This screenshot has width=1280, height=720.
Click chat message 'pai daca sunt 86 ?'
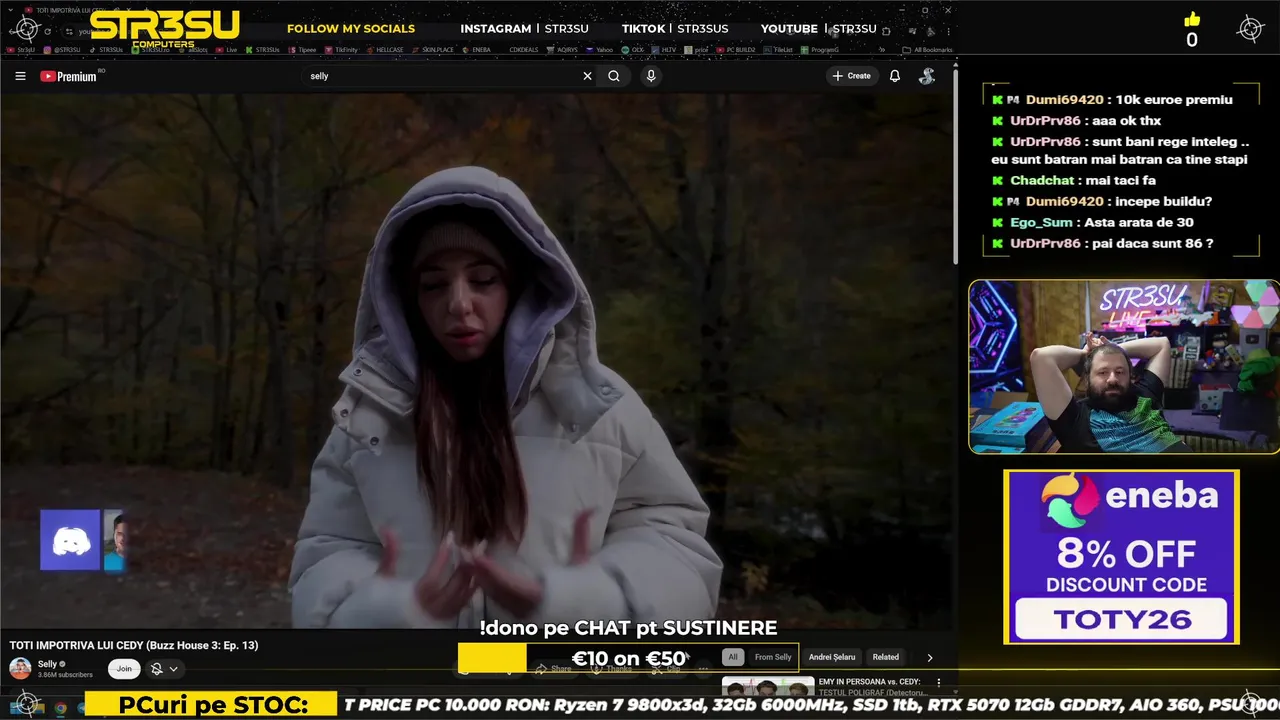(1151, 244)
